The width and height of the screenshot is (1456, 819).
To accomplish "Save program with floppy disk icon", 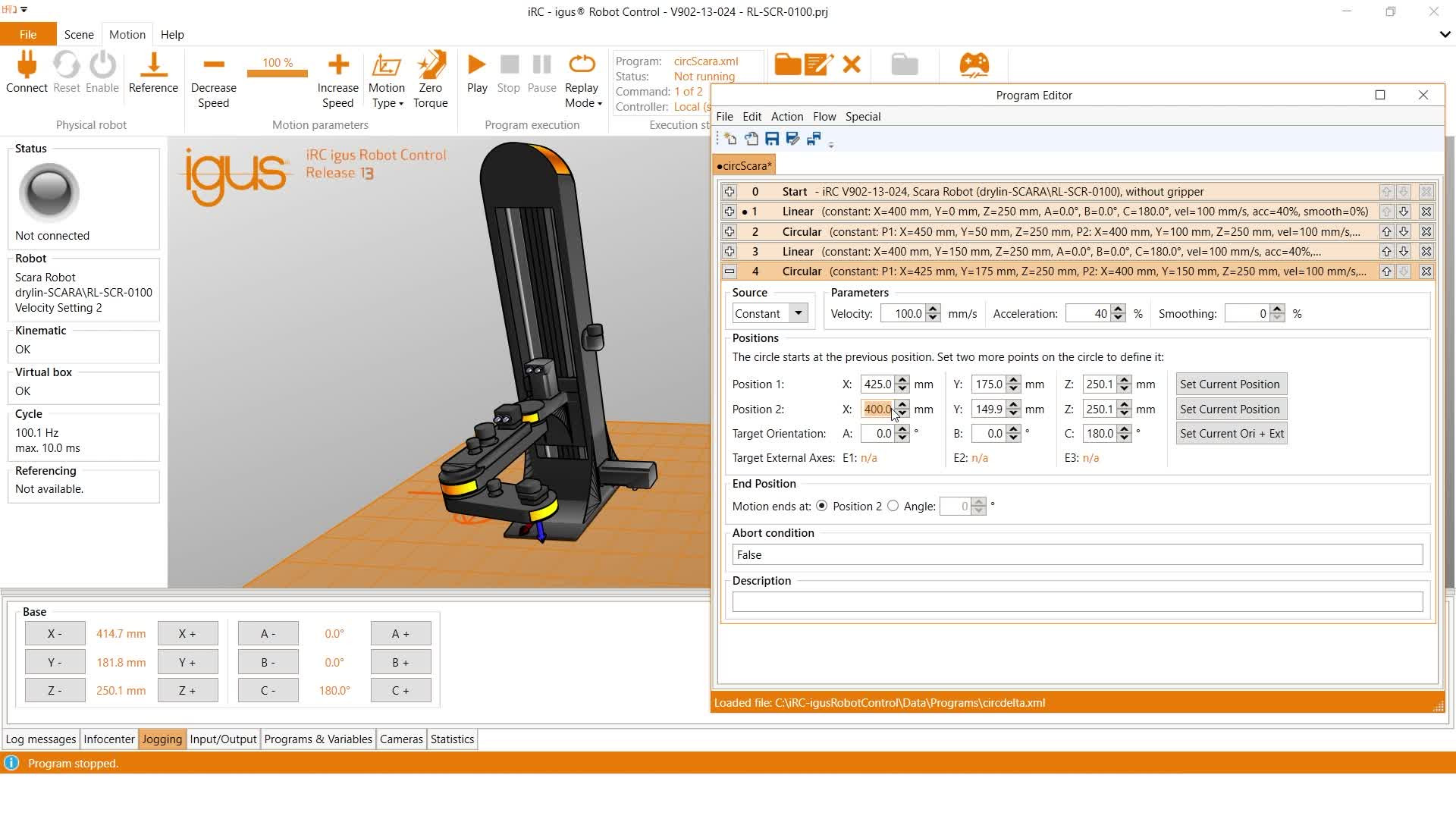I will (772, 139).
